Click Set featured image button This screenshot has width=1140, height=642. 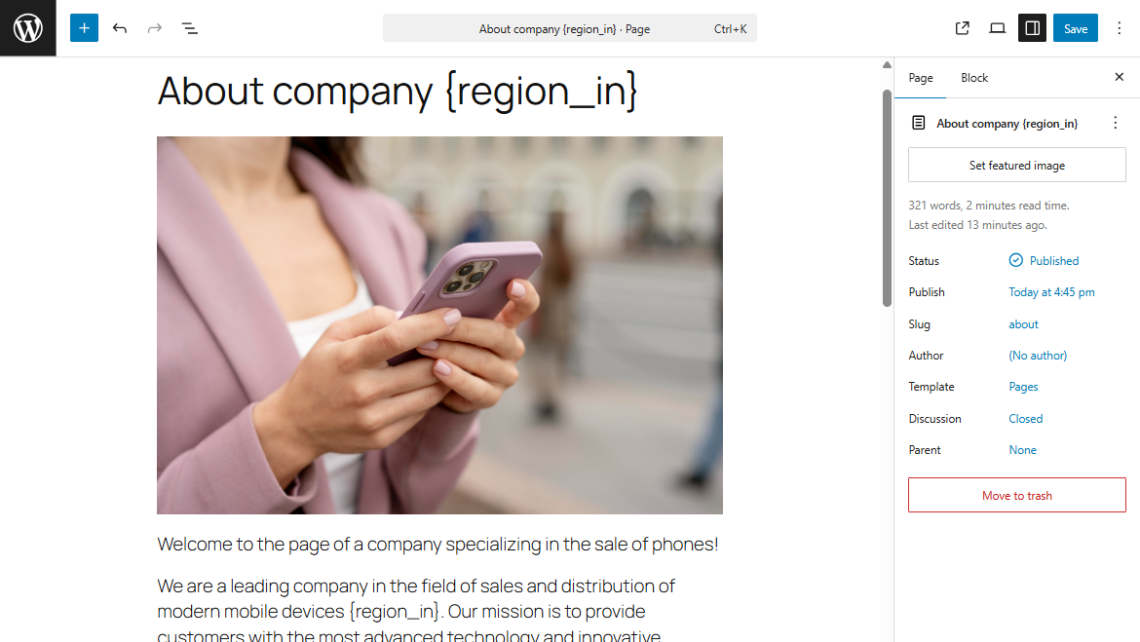click(1016, 165)
